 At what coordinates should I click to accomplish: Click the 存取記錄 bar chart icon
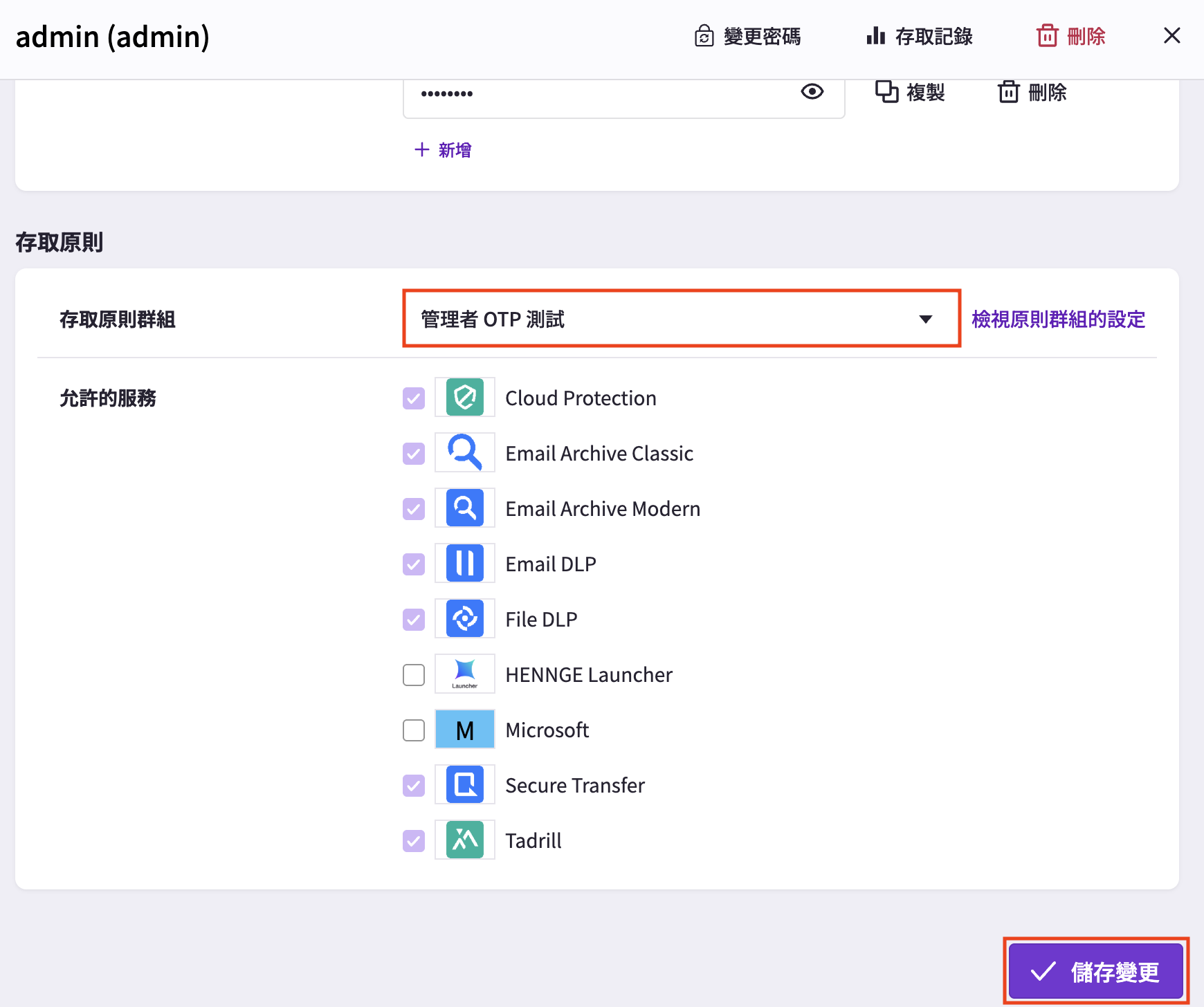point(876,36)
